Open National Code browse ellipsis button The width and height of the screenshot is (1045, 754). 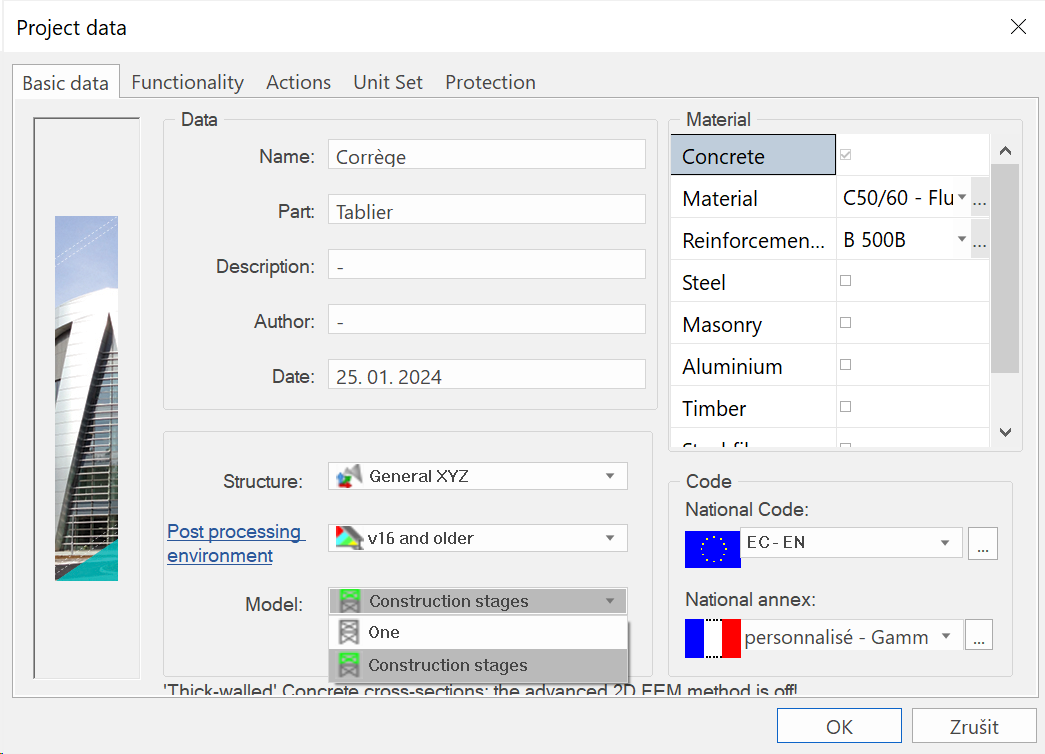[982, 544]
